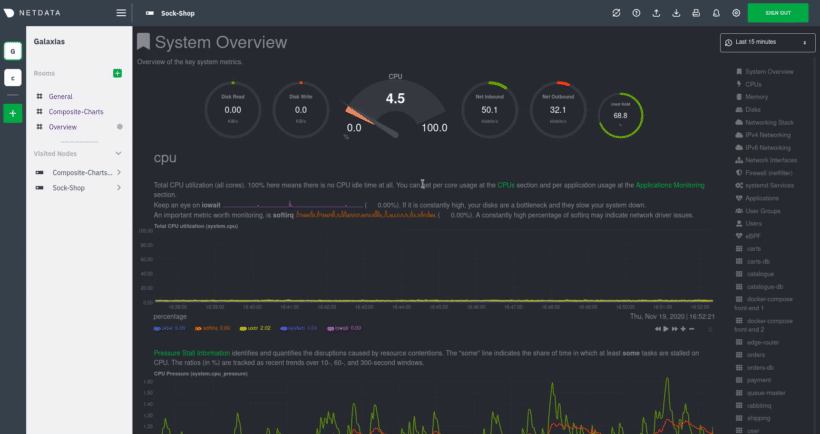Click the iowait sparkline in description
820x434 pixels.
point(293,204)
